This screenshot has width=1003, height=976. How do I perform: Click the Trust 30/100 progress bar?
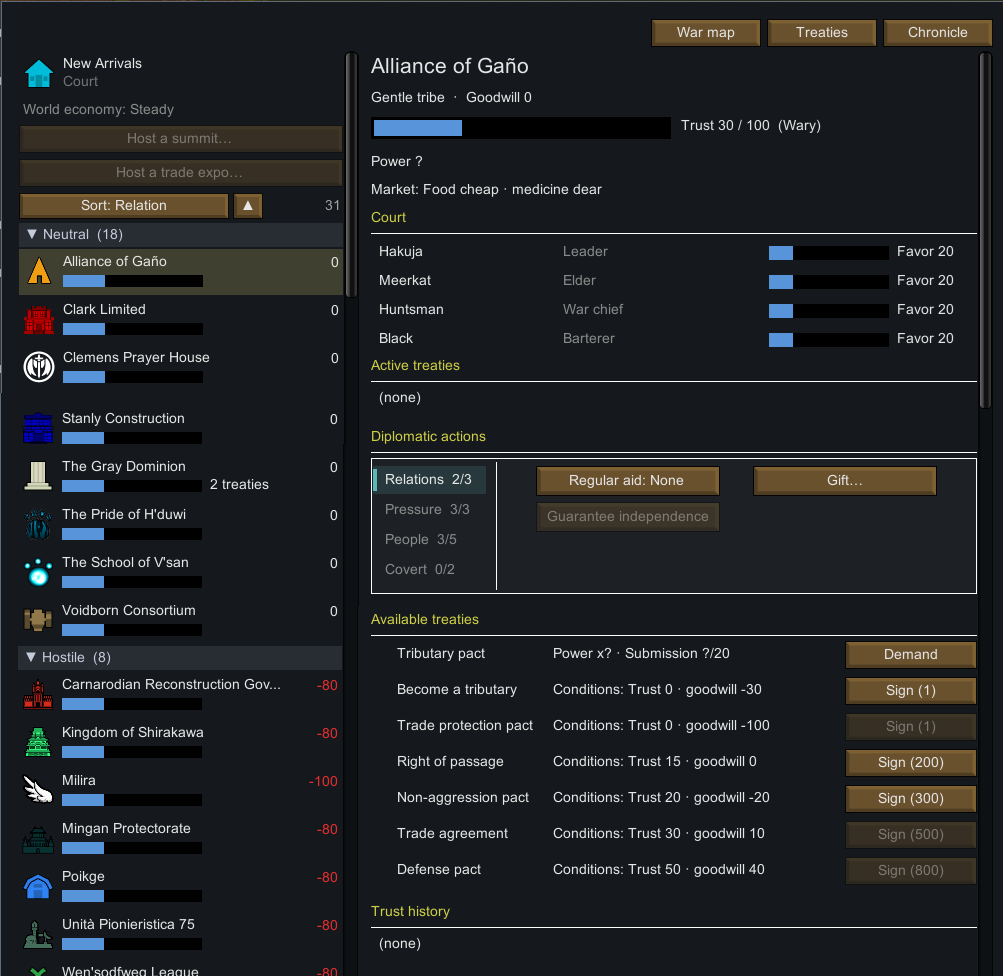(x=521, y=128)
